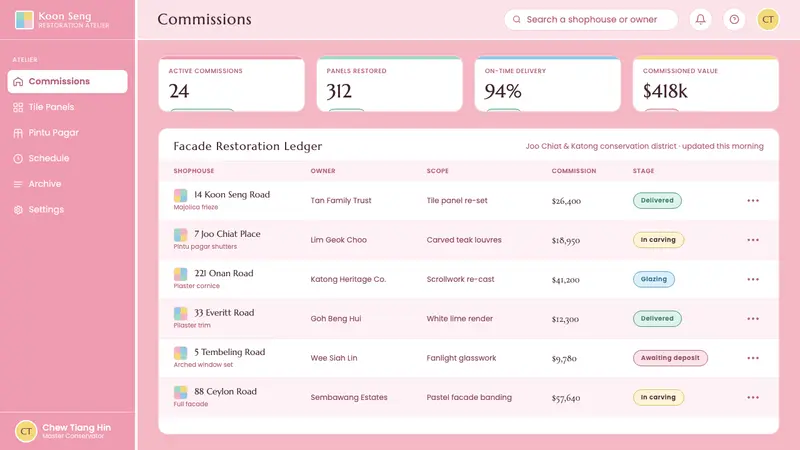Image resolution: width=800 pixels, height=450 pixels.
Task: Open the help question-mark icon
Action: tap(734, 19)
